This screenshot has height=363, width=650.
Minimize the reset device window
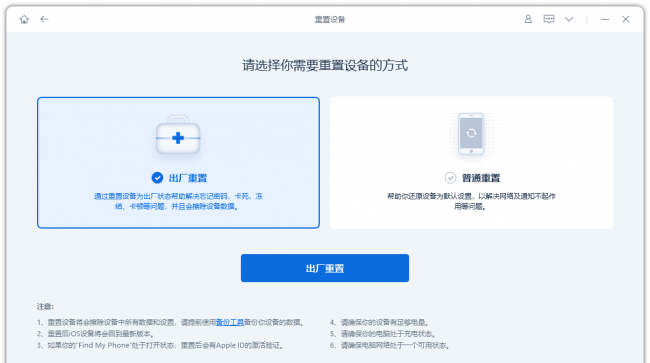point(605,19)
